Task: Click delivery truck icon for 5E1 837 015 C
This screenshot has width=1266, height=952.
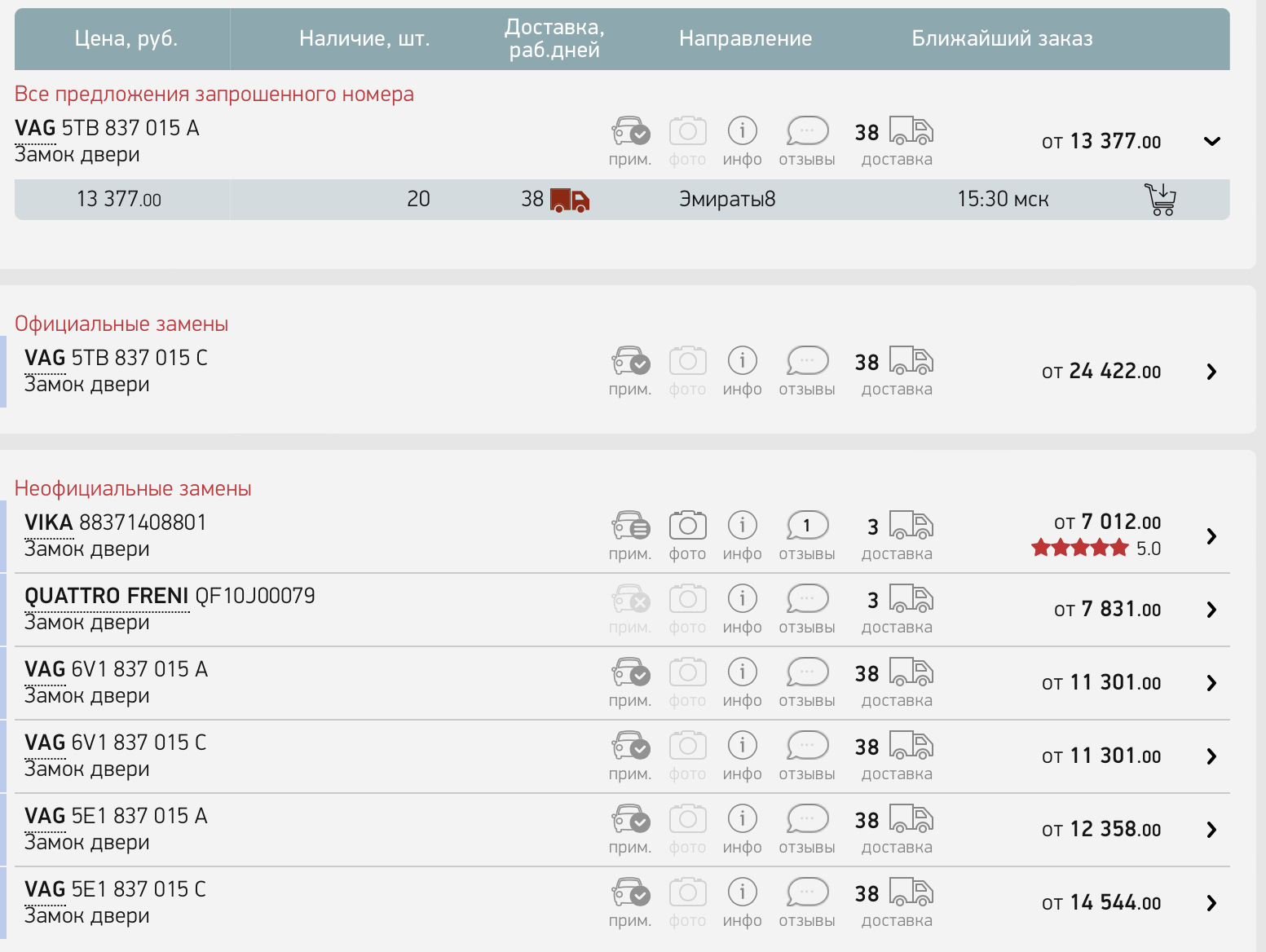Action: [x=911, y=892]
